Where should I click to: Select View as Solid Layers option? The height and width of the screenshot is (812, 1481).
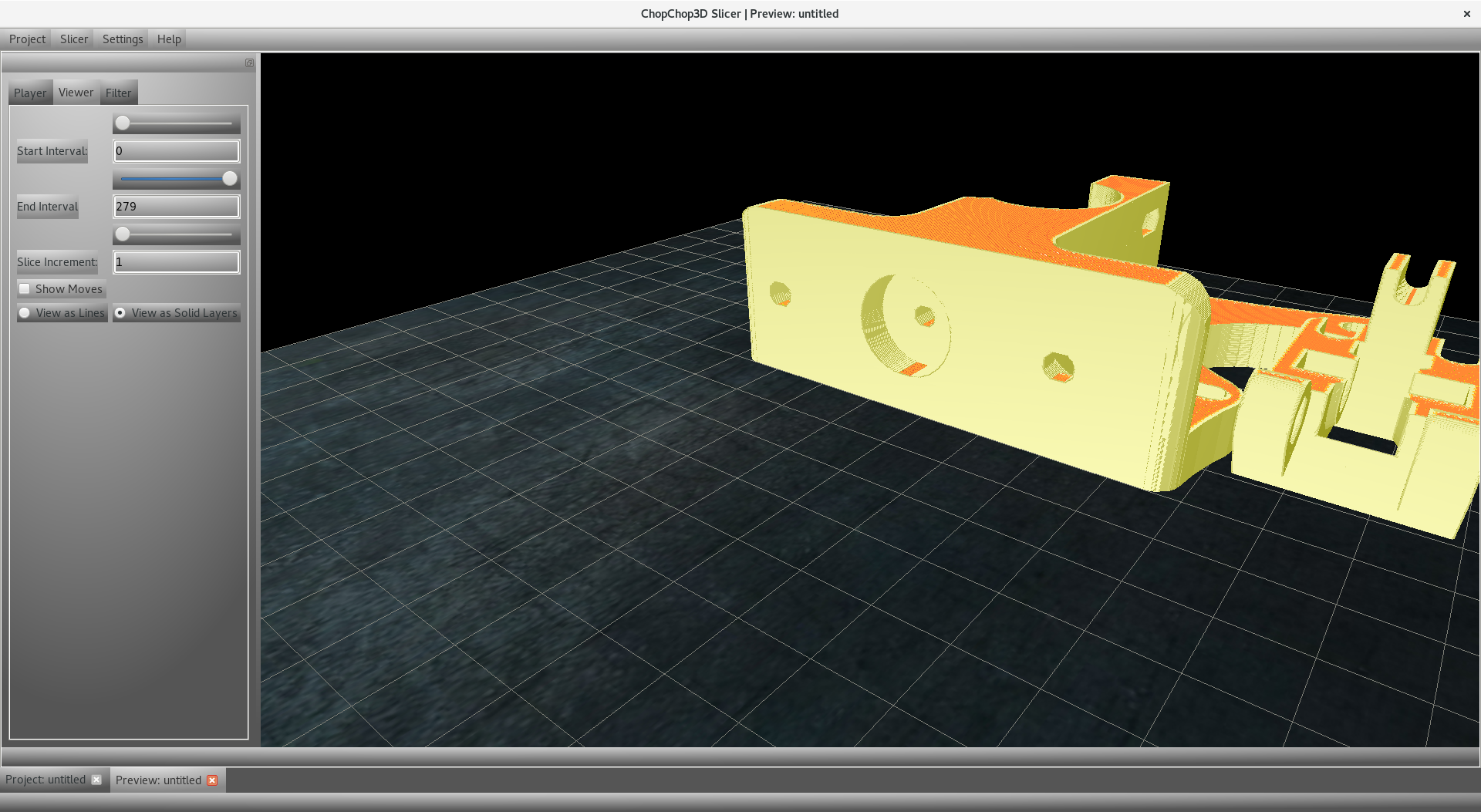click(x=120, y=313)
